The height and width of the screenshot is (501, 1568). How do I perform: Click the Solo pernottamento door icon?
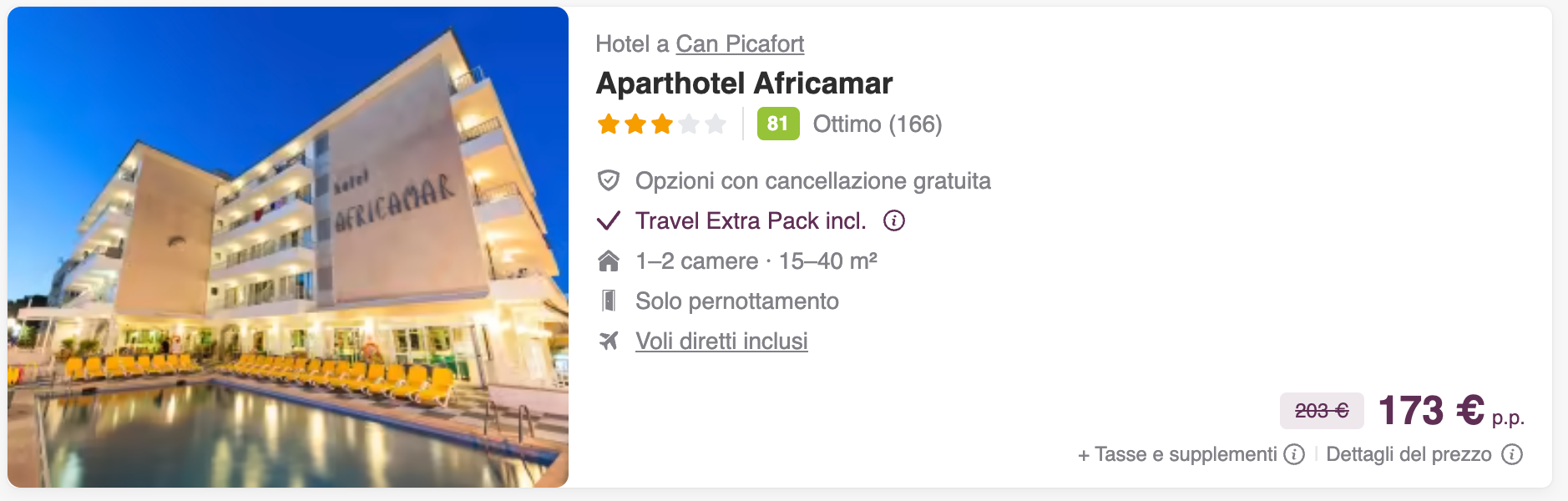[x=609, y=301]
